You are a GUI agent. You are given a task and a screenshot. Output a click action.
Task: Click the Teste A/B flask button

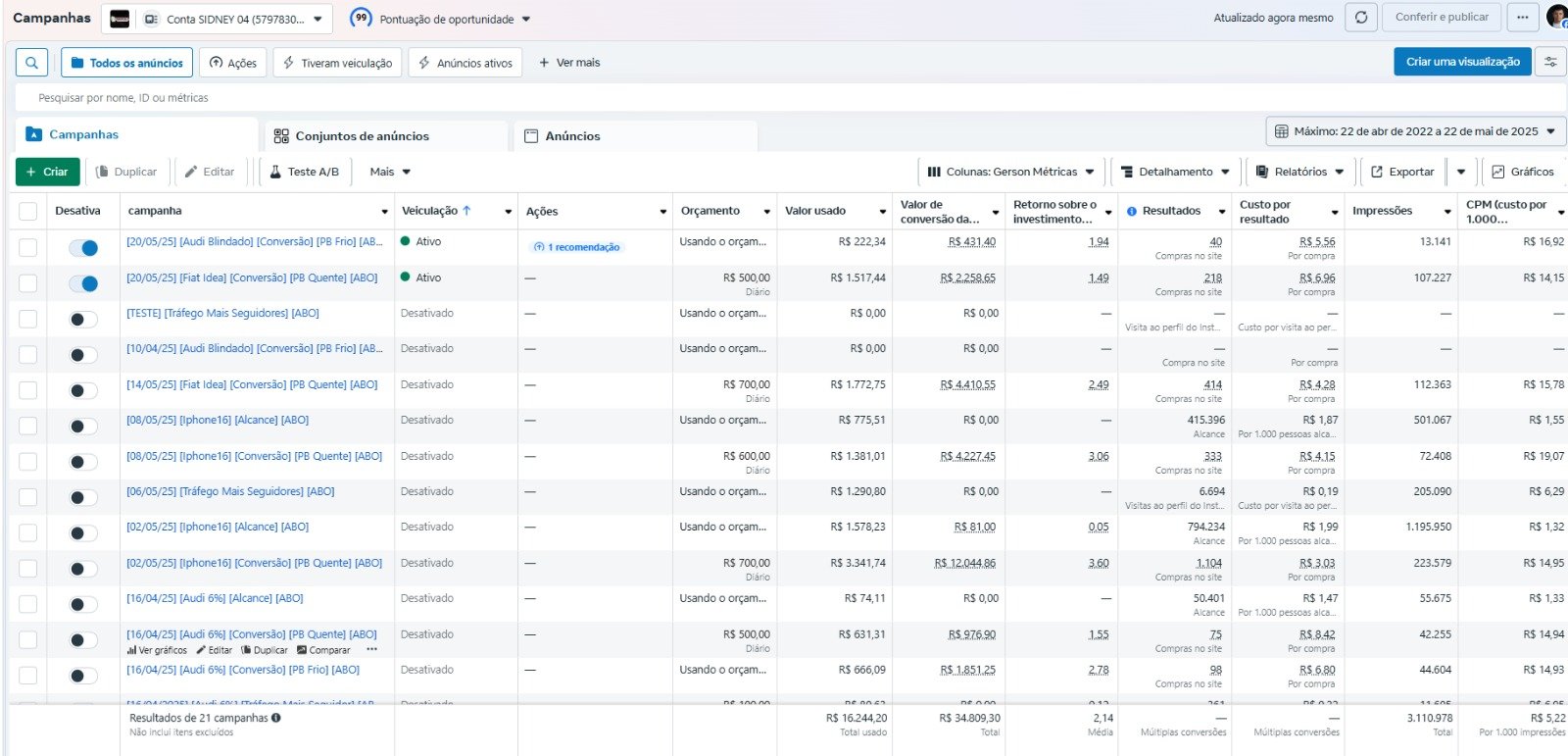tap(304, 172)
